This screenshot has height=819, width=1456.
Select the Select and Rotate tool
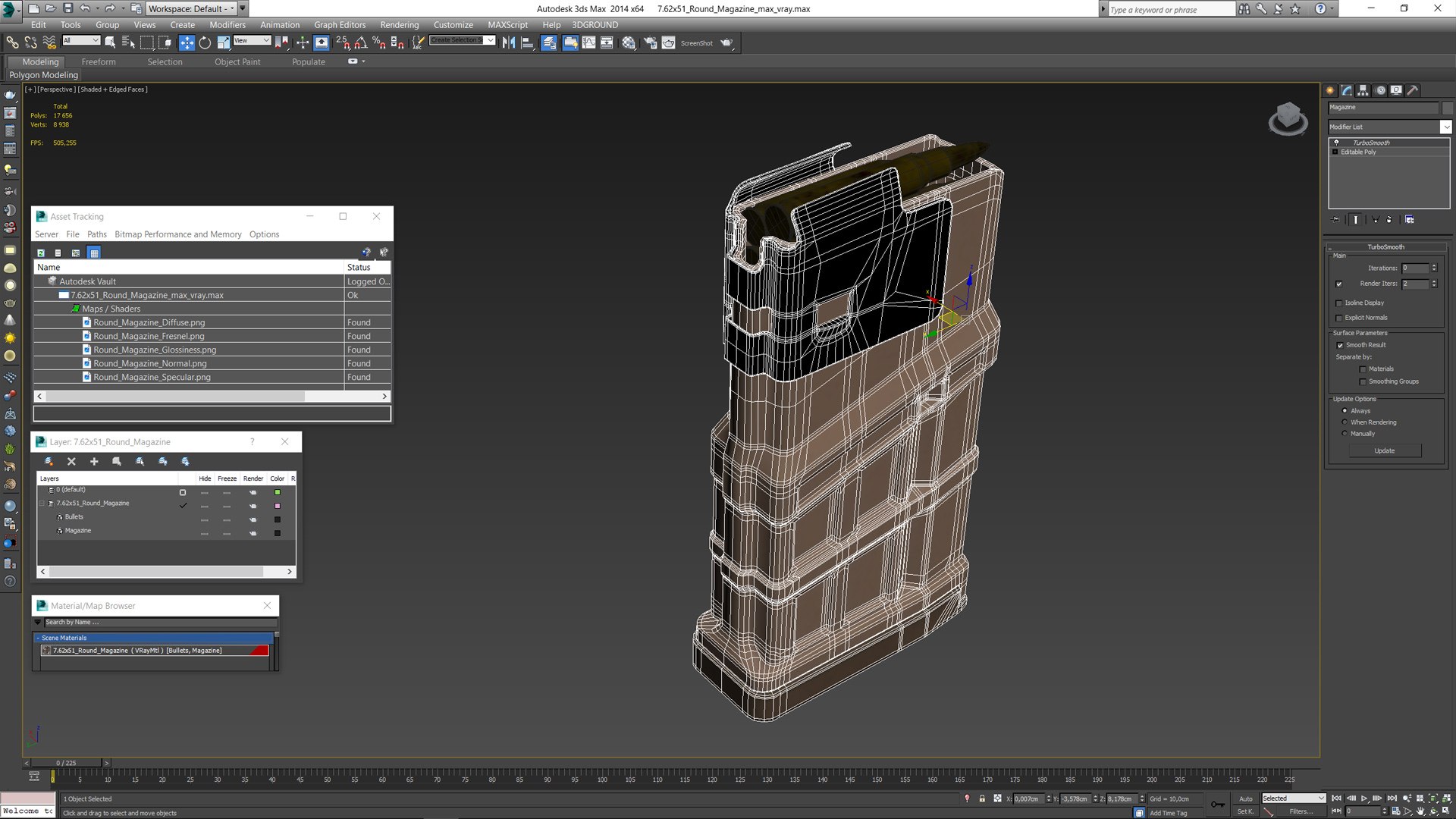click(205, 43)
